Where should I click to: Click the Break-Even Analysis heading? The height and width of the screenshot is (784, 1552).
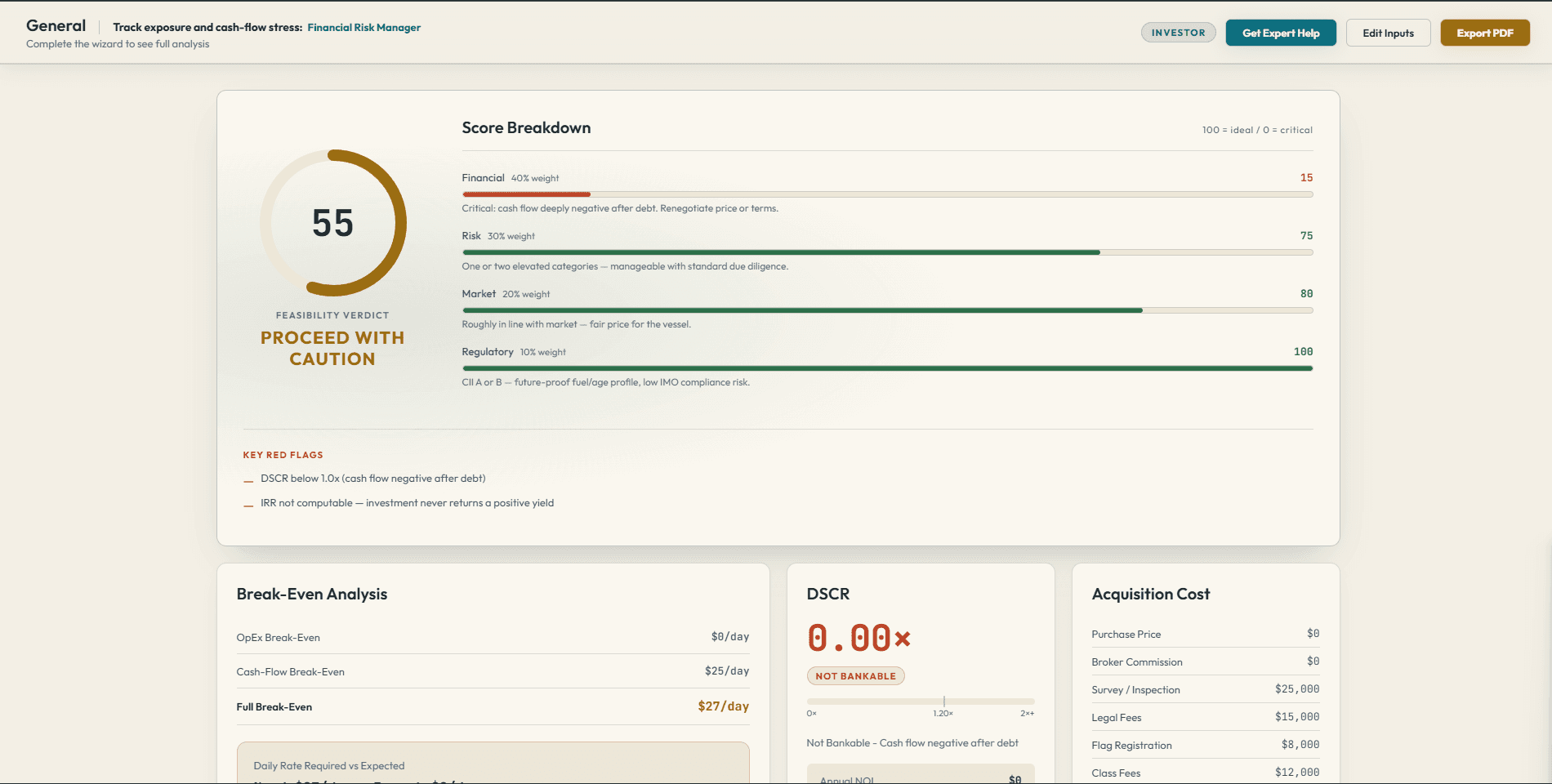tap(312, 595)
